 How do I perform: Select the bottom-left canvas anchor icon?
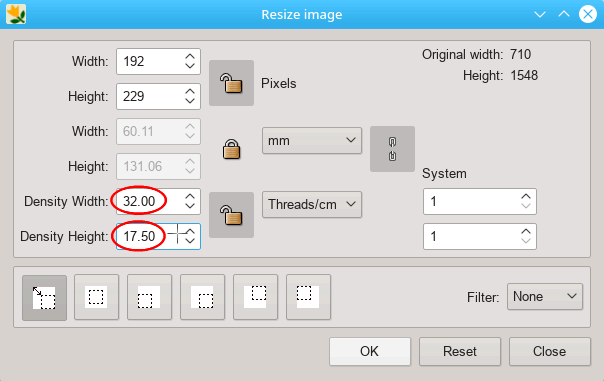[x=149, y=297]
